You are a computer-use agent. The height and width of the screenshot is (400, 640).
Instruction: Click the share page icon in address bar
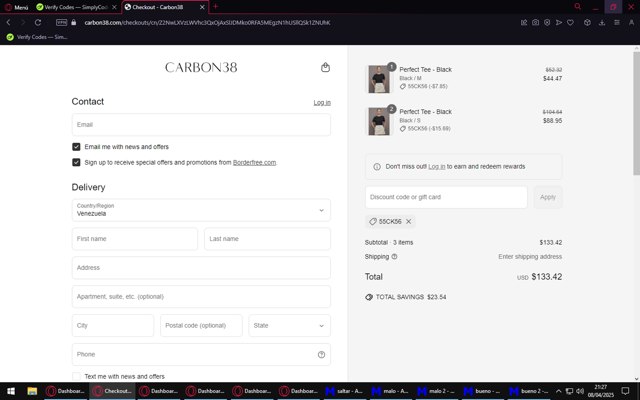click(x=524, y=22)
